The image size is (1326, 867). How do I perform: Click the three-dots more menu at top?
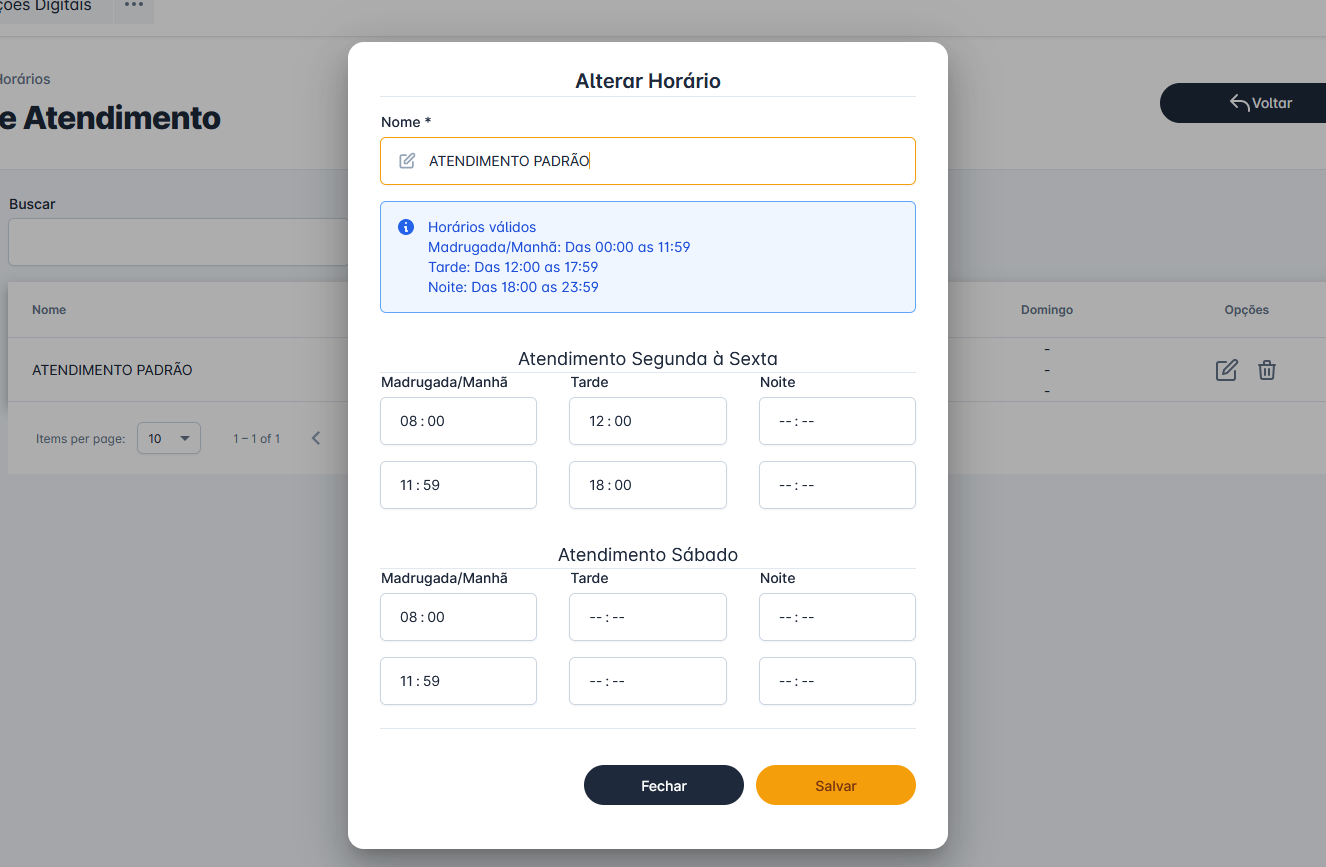click(x=134, y=6)
